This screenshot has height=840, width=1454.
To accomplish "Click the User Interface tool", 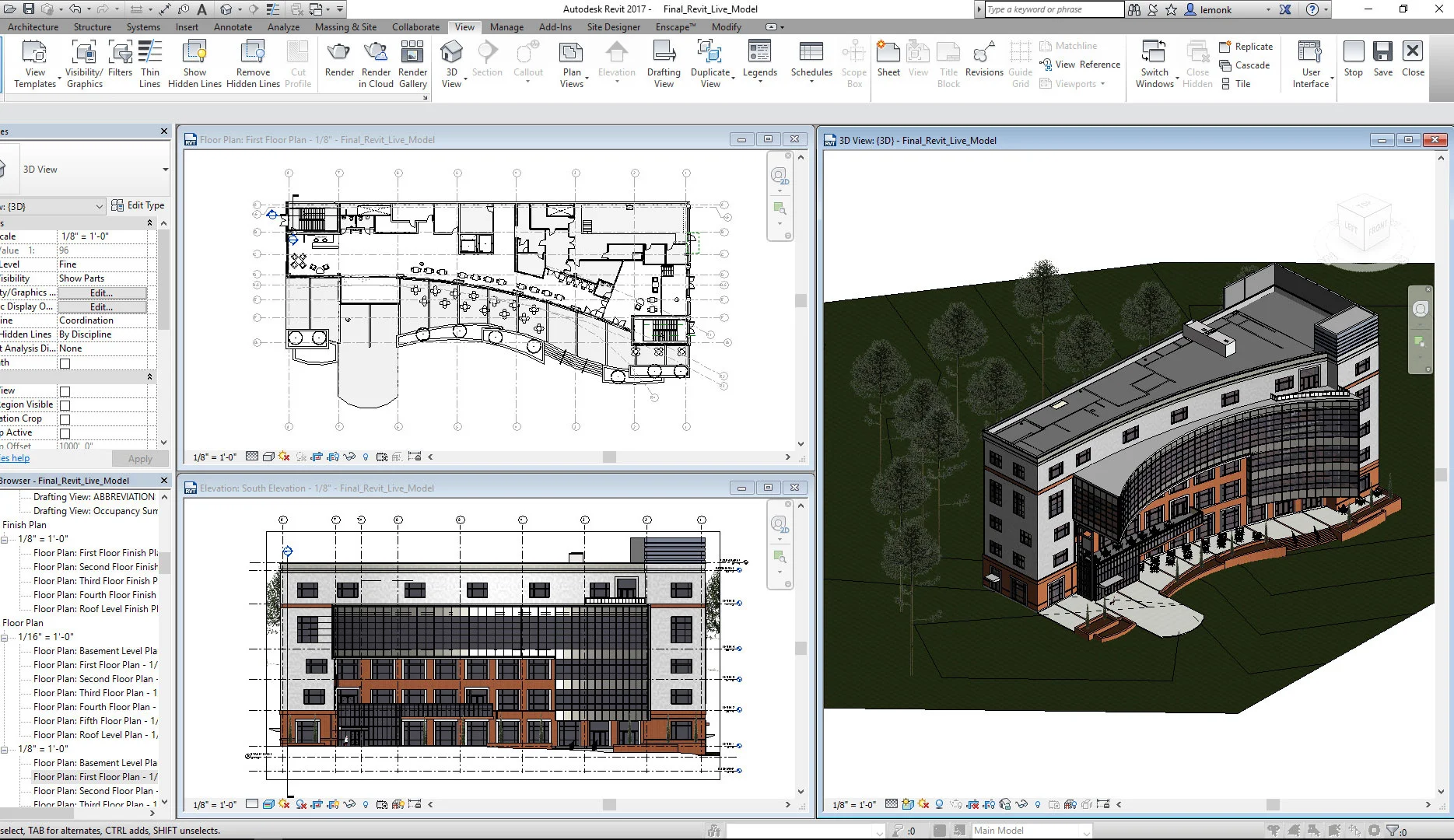I will (1311, 64).
